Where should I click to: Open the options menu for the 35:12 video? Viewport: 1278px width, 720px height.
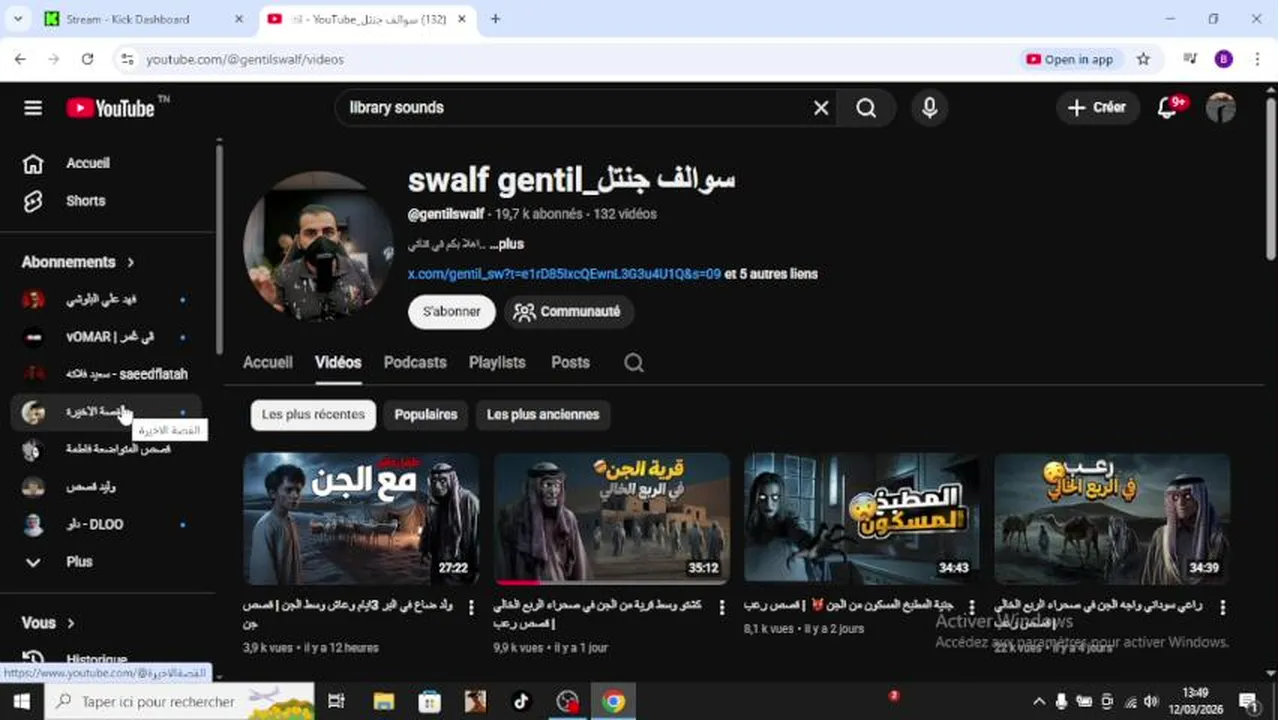(721, 608)
